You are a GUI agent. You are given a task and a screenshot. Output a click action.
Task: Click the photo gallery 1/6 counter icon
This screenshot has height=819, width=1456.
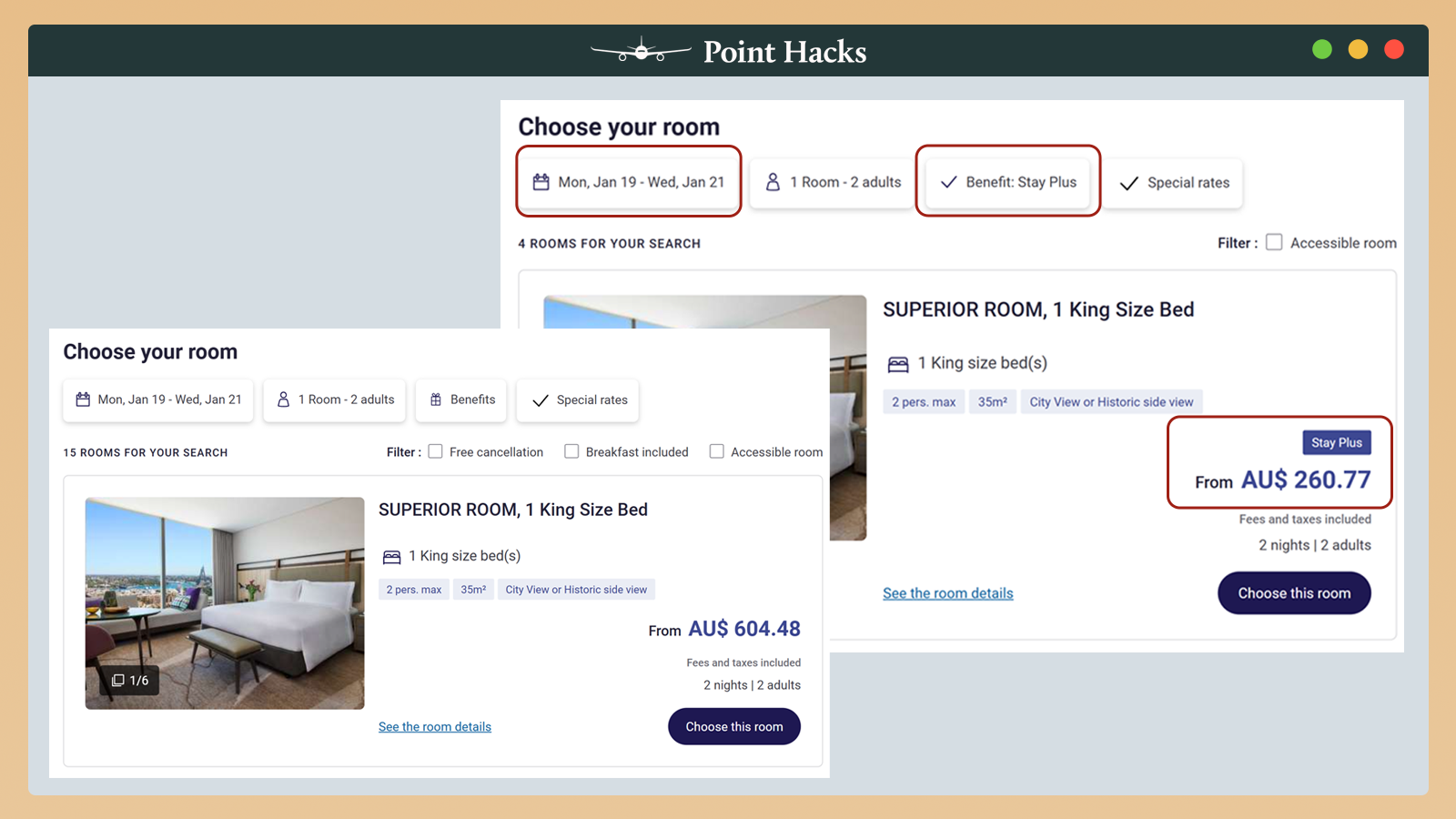point(118,681)
